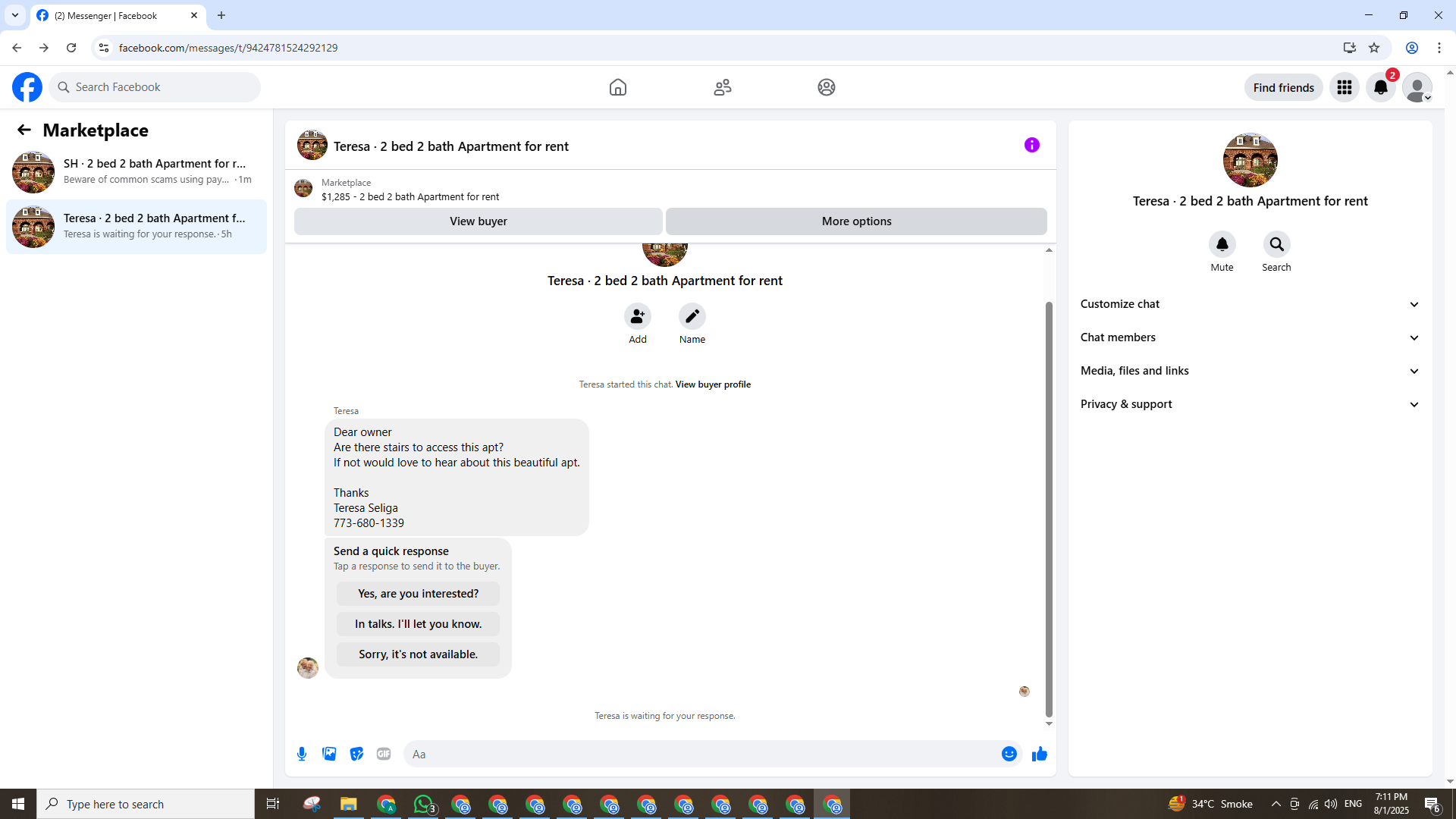Send a thumbs-up like
Screen dimensions: 1456x819
(x=1040, y=754)
